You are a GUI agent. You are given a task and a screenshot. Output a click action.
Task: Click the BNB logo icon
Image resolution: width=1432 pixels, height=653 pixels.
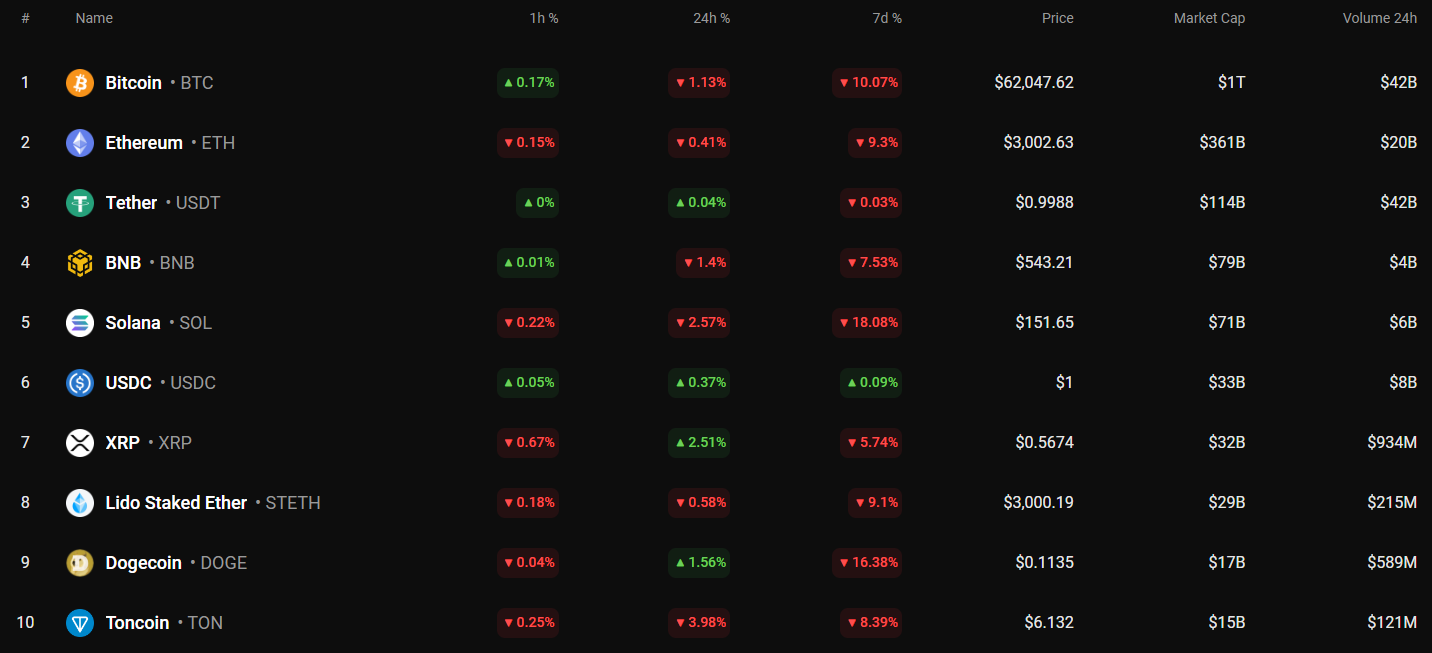(80, 263)
